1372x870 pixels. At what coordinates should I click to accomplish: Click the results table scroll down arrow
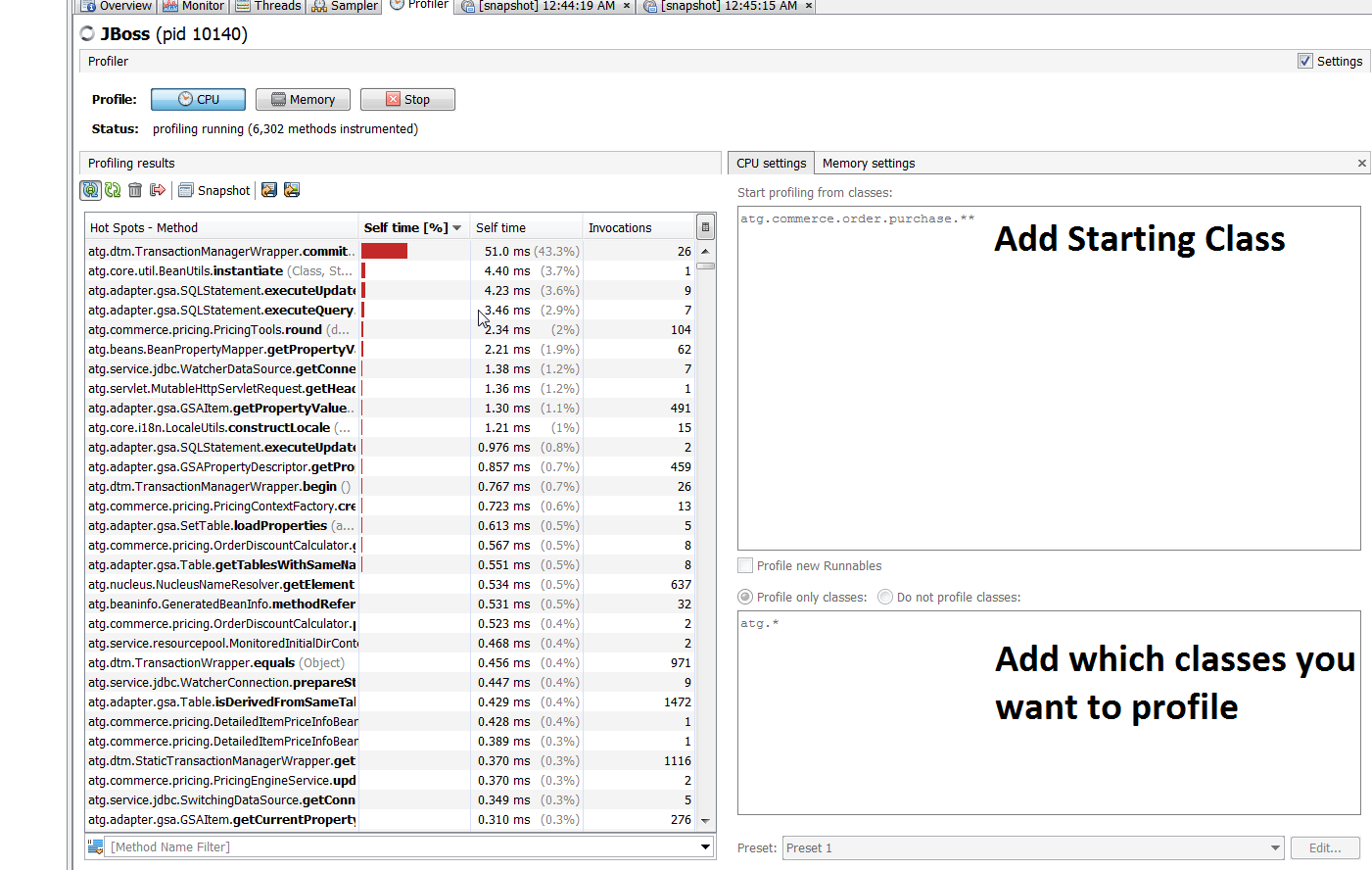(705, 821)
